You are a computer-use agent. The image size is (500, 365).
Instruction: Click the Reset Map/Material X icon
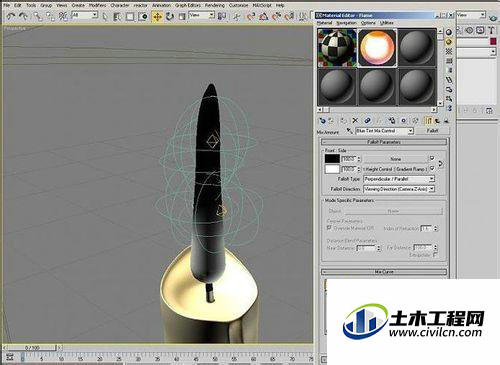[355, 121]
